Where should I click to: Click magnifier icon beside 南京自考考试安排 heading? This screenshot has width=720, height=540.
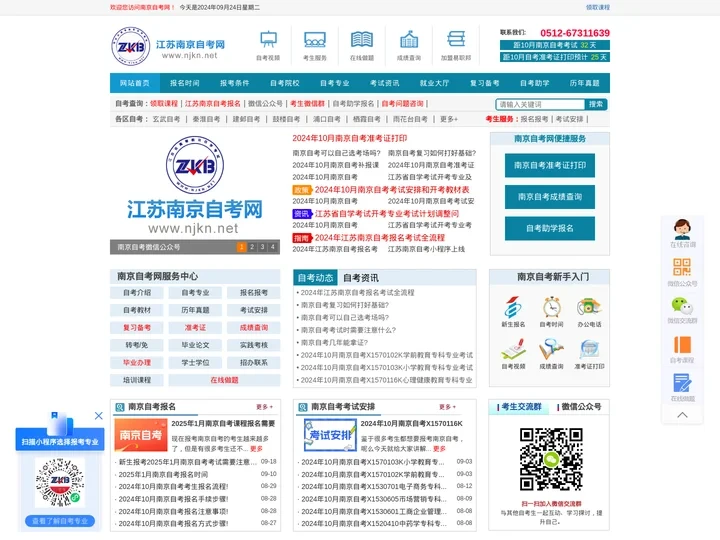click(303, 407)
